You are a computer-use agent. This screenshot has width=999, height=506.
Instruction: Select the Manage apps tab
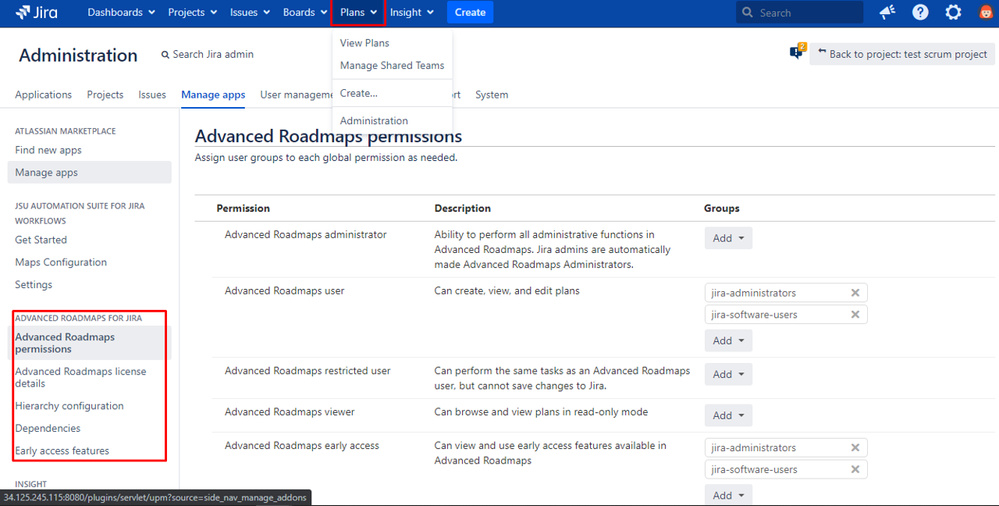213,95
